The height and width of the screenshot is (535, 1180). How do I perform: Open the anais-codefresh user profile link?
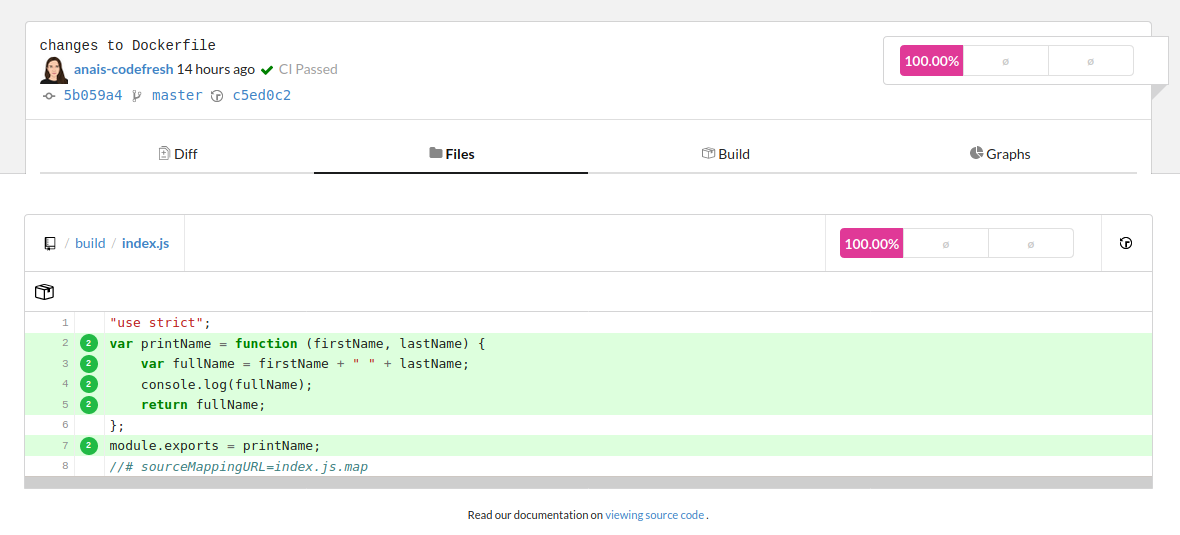(123, 70)
